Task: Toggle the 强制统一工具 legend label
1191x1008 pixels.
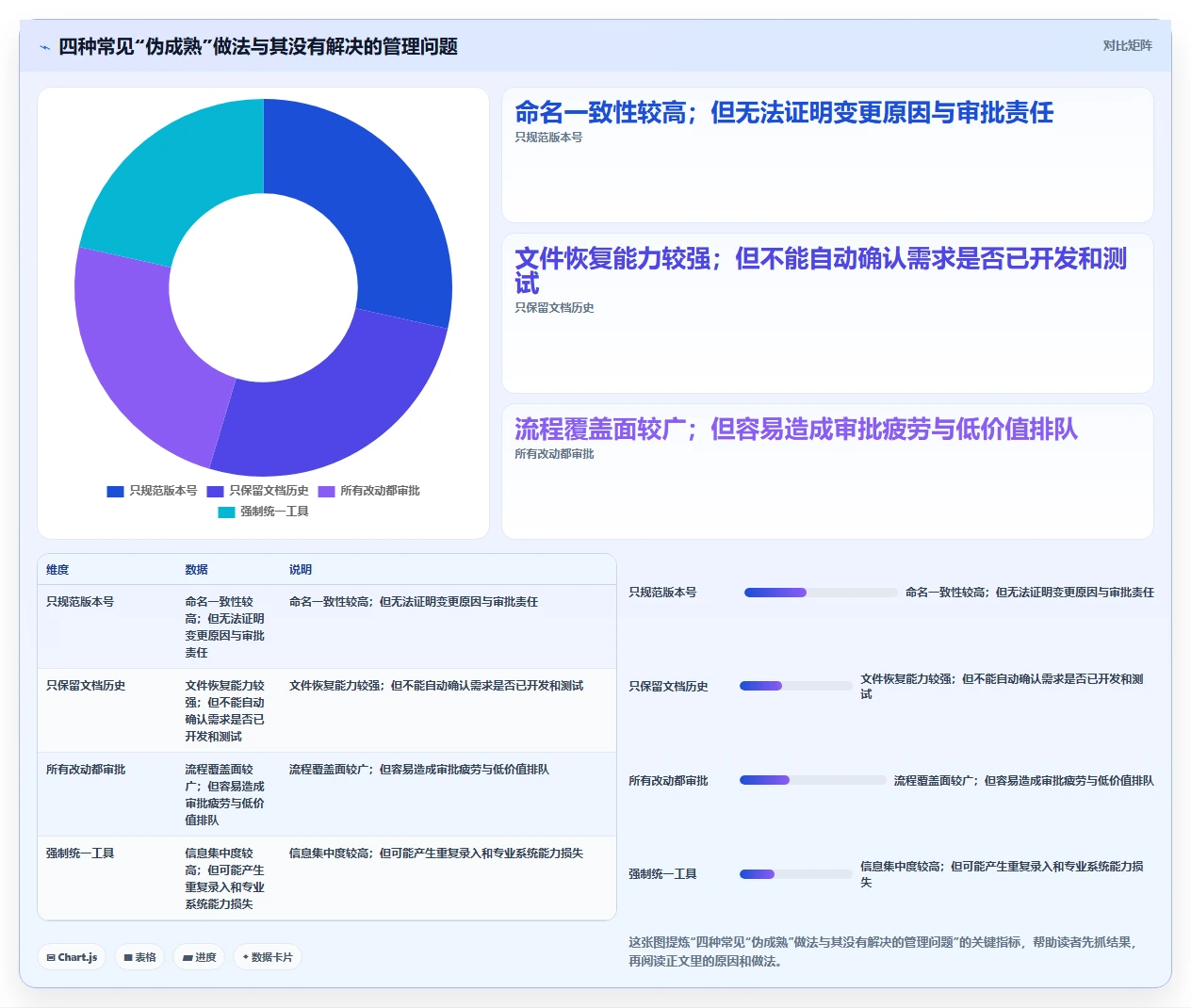Action: pyautogui.click(x=274, y=512)
